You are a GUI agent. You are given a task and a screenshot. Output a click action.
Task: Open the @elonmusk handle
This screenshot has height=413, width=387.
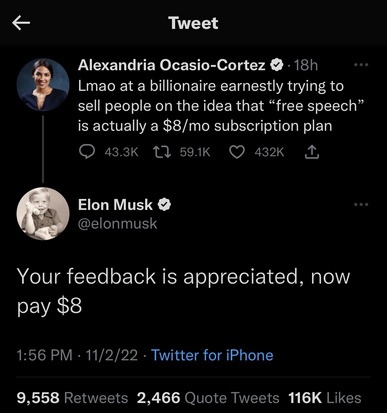117,224
